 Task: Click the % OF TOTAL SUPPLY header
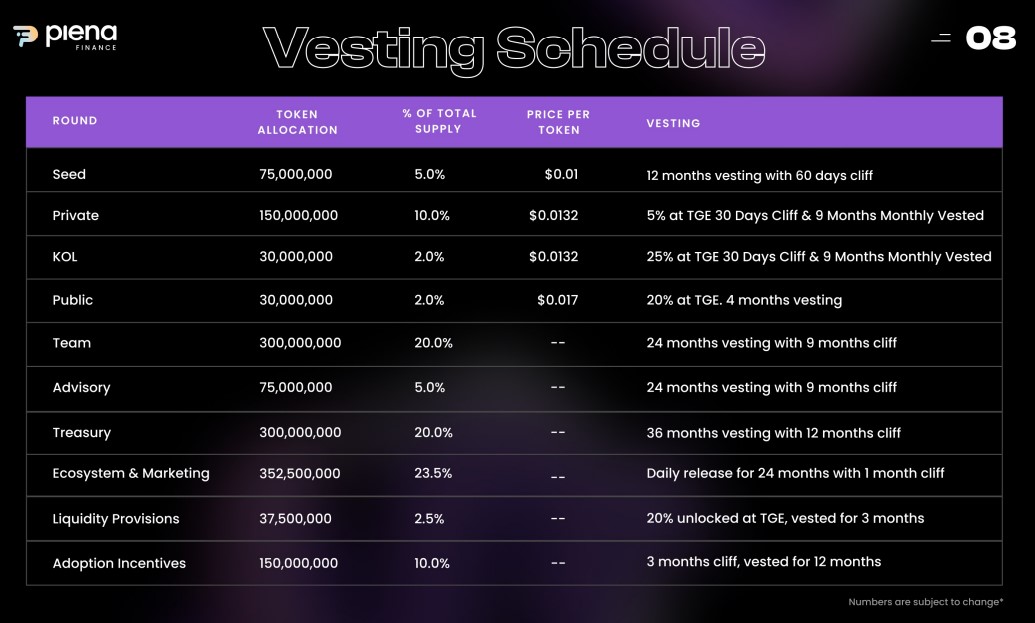[x=439, y=121]
